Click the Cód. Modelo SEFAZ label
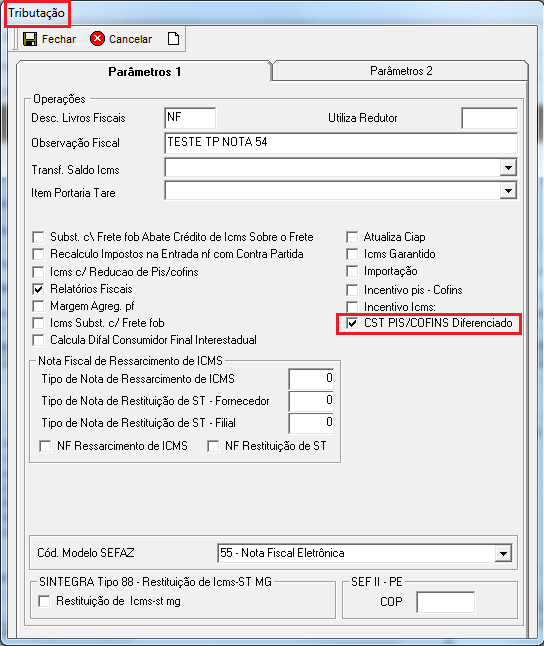This screenshot has width=544, height=646. tap(86, 553)
